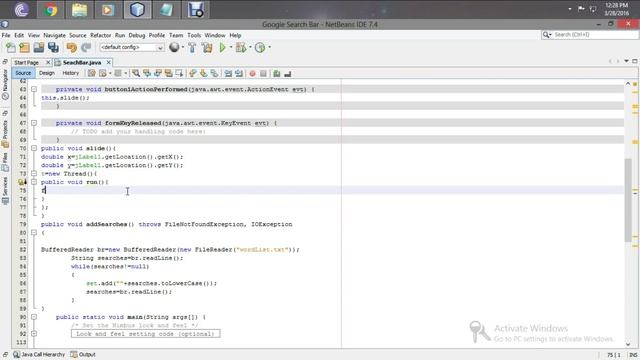640x360 pixels.
Task: Select the SeachBar.java editor tab
Action: pos(82,62)
